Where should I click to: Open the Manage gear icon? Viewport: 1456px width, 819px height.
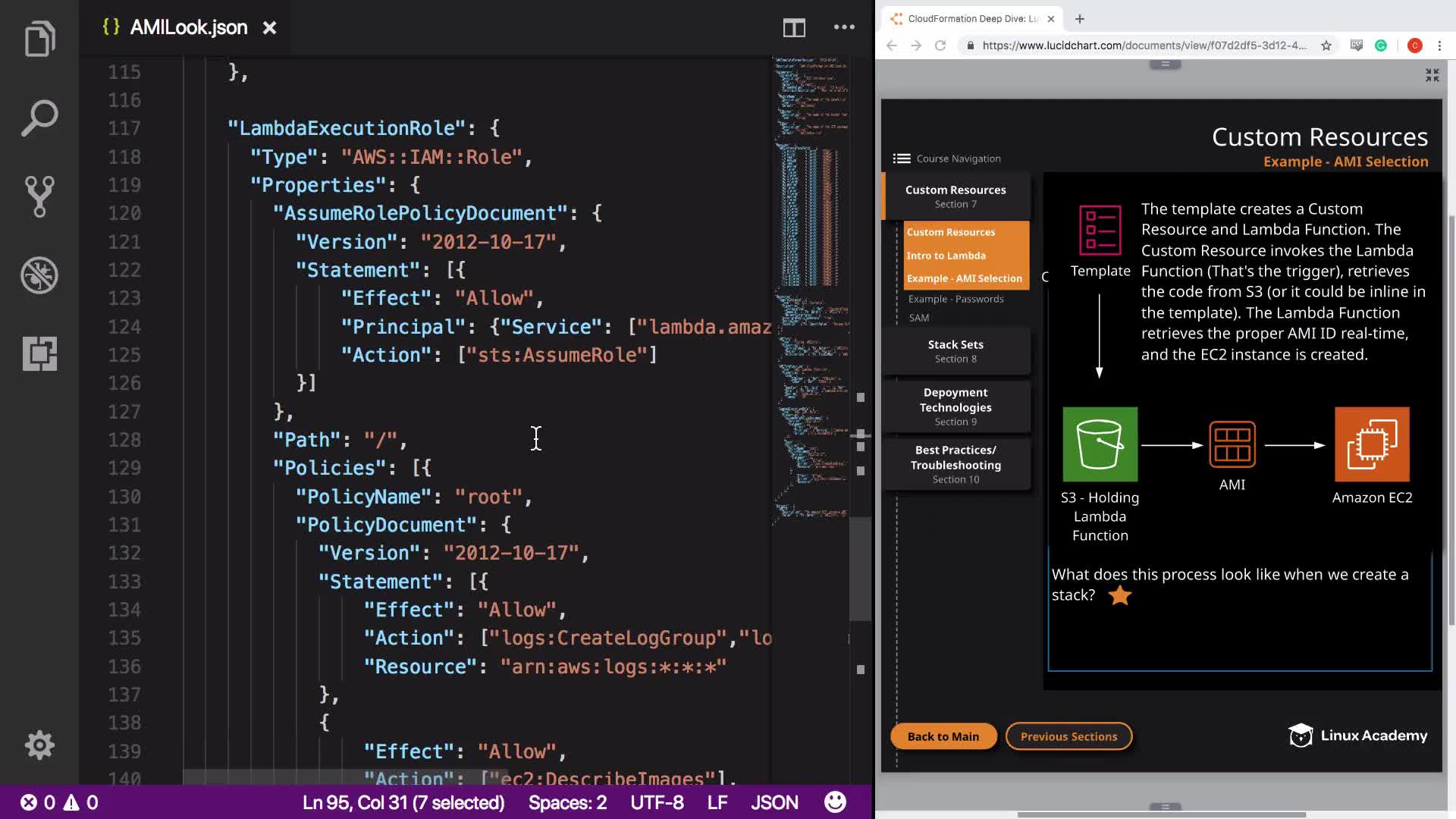(x=39, y=745)
